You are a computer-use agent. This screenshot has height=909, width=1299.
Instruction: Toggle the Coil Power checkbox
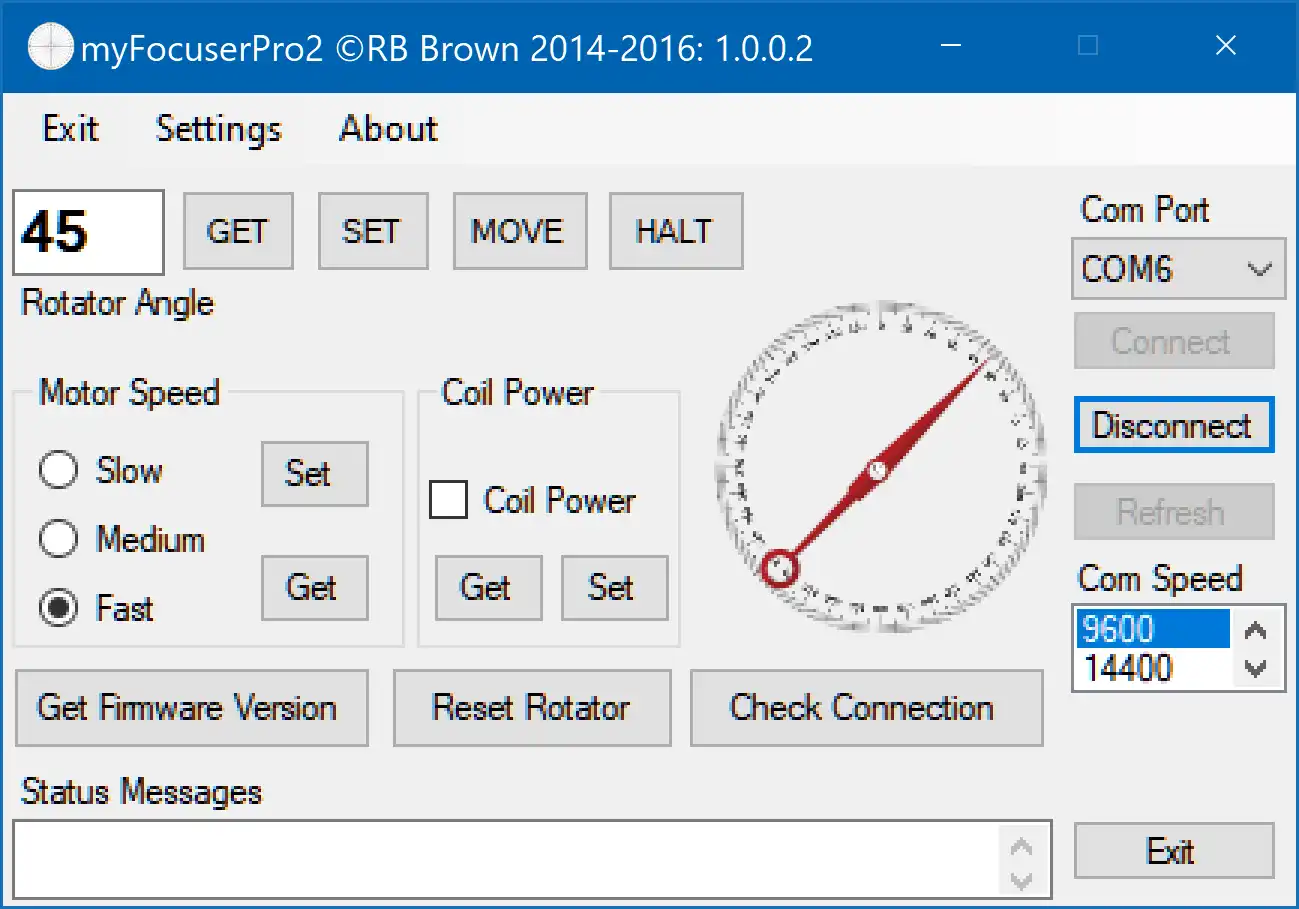tap(448, 500)
